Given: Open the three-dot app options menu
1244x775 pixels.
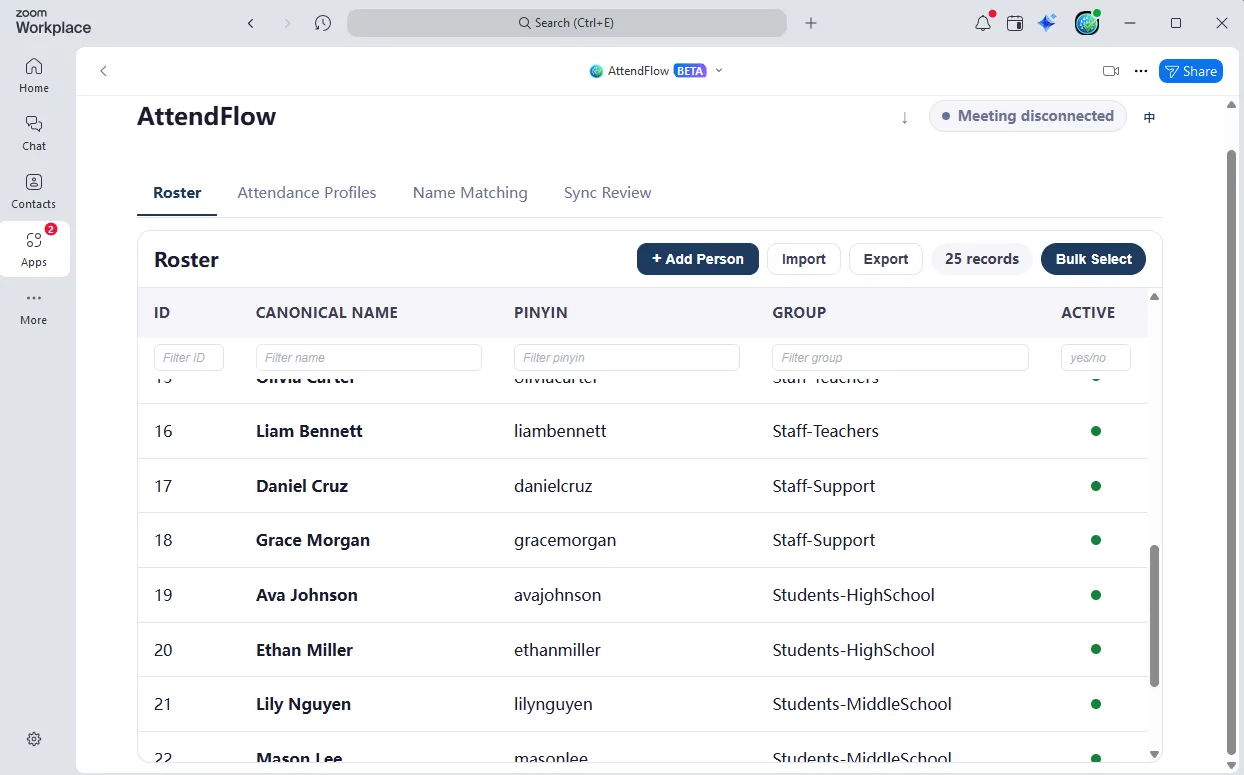Looking at the screenshot, I should [1141, 71].
